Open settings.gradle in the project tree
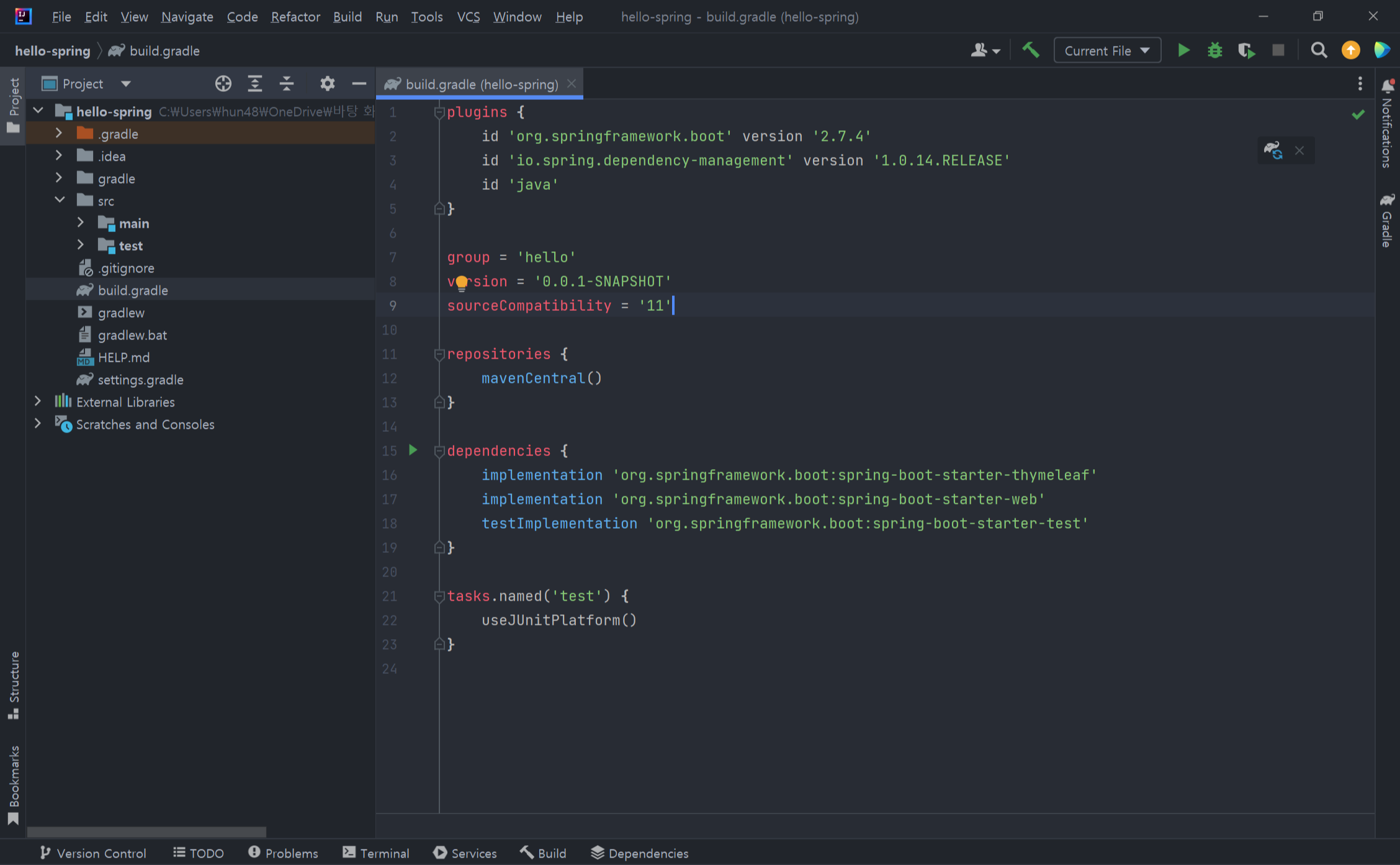This screenshot has height=865, width=1400. 140,379
